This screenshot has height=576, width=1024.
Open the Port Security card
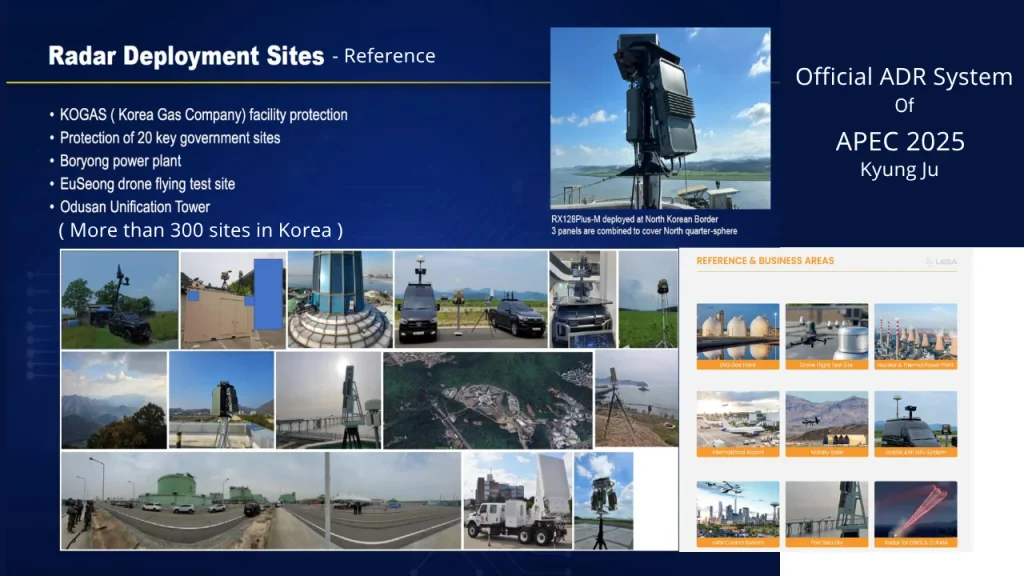827,514
